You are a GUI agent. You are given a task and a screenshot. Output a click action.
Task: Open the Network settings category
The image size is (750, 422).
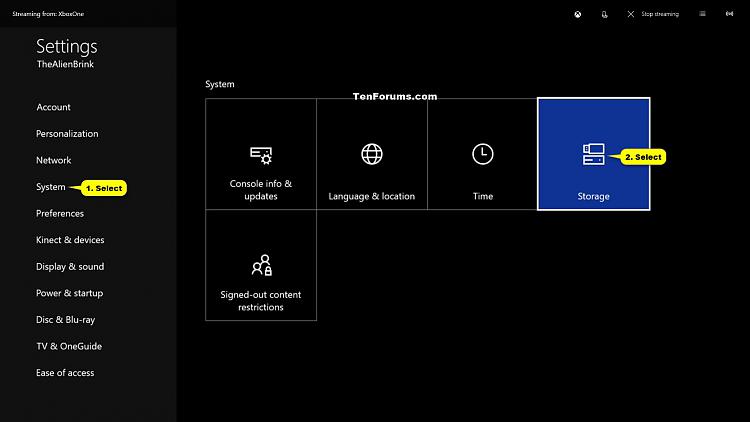[x=54, y=160]
